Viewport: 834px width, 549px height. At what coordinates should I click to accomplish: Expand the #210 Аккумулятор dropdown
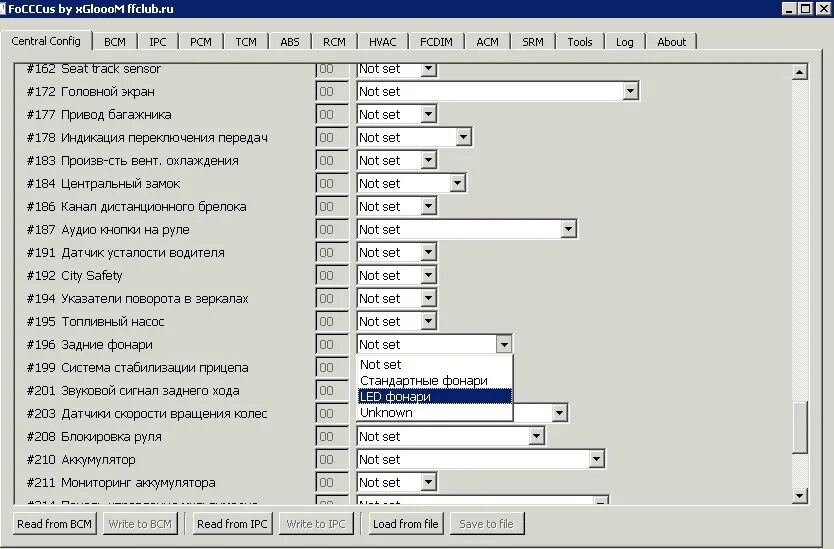click(x=596, y=459)
